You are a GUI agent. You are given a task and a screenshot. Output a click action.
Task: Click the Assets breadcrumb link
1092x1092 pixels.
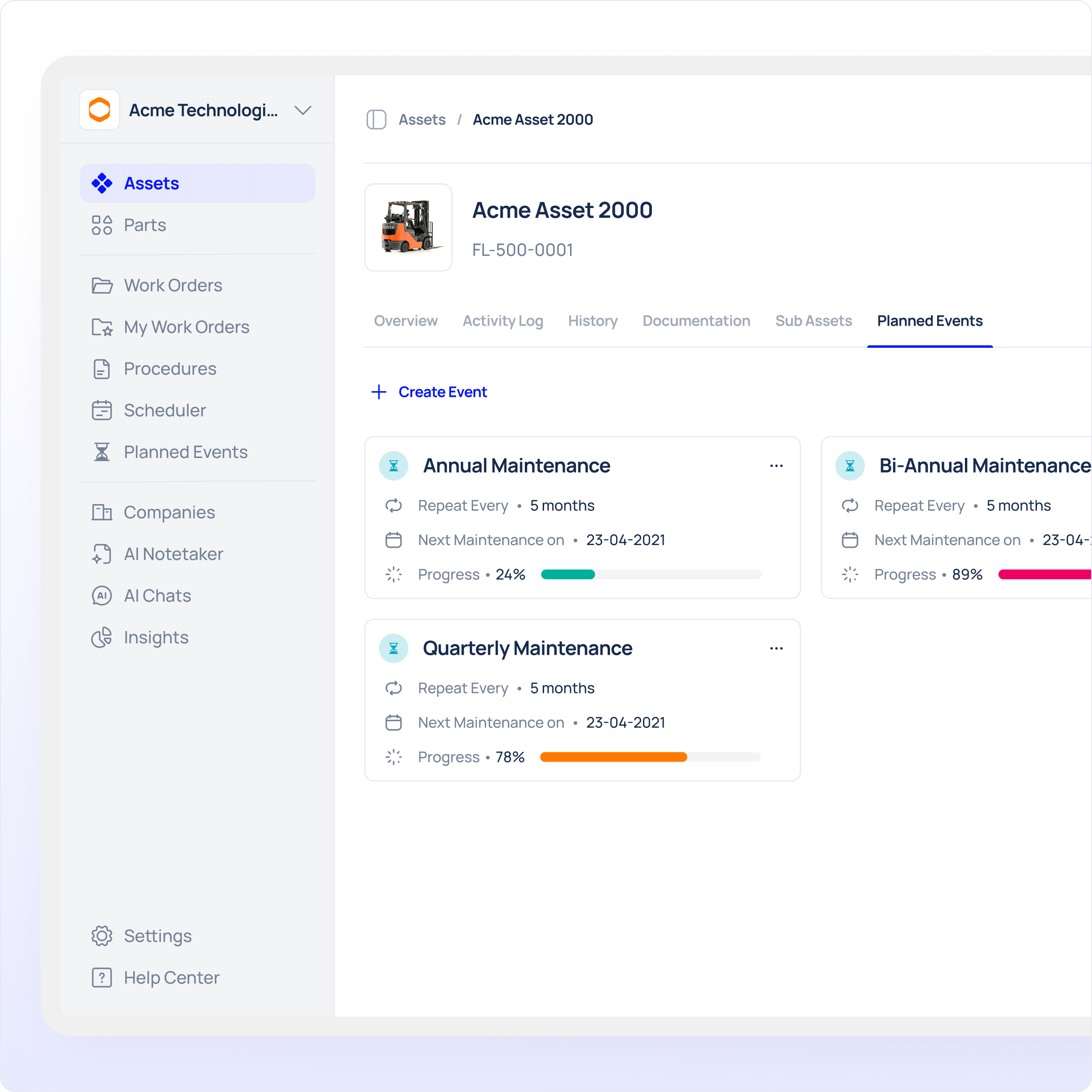click(422, 120)
